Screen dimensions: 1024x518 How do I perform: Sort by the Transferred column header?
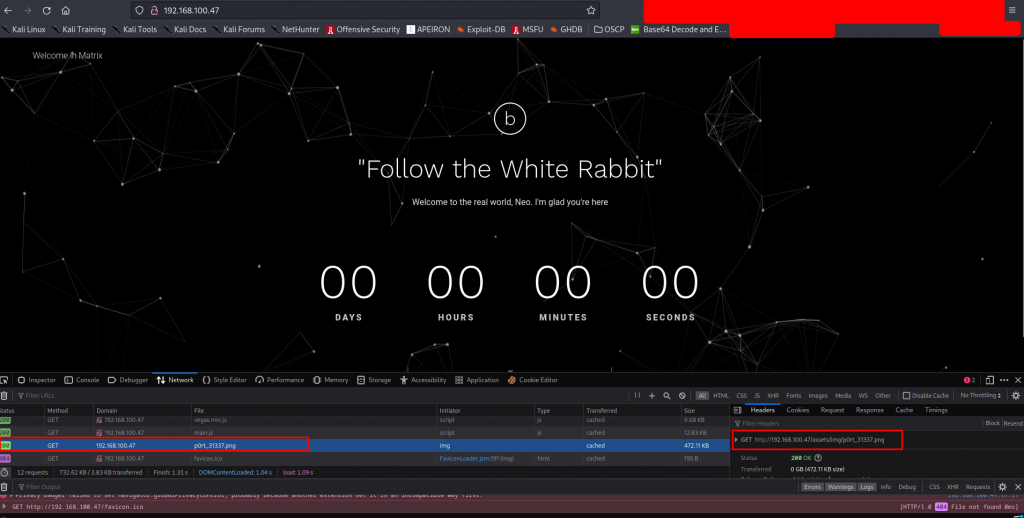632,410
